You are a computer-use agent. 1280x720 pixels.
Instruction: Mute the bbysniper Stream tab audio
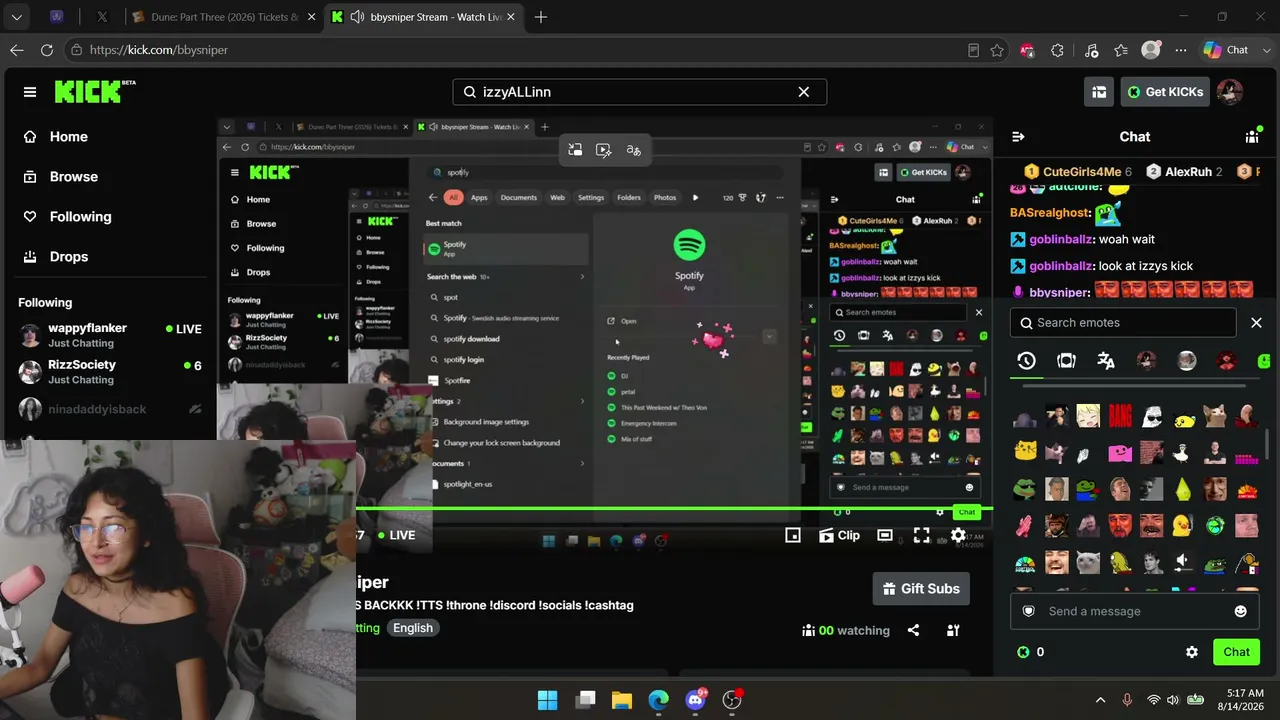357,17
